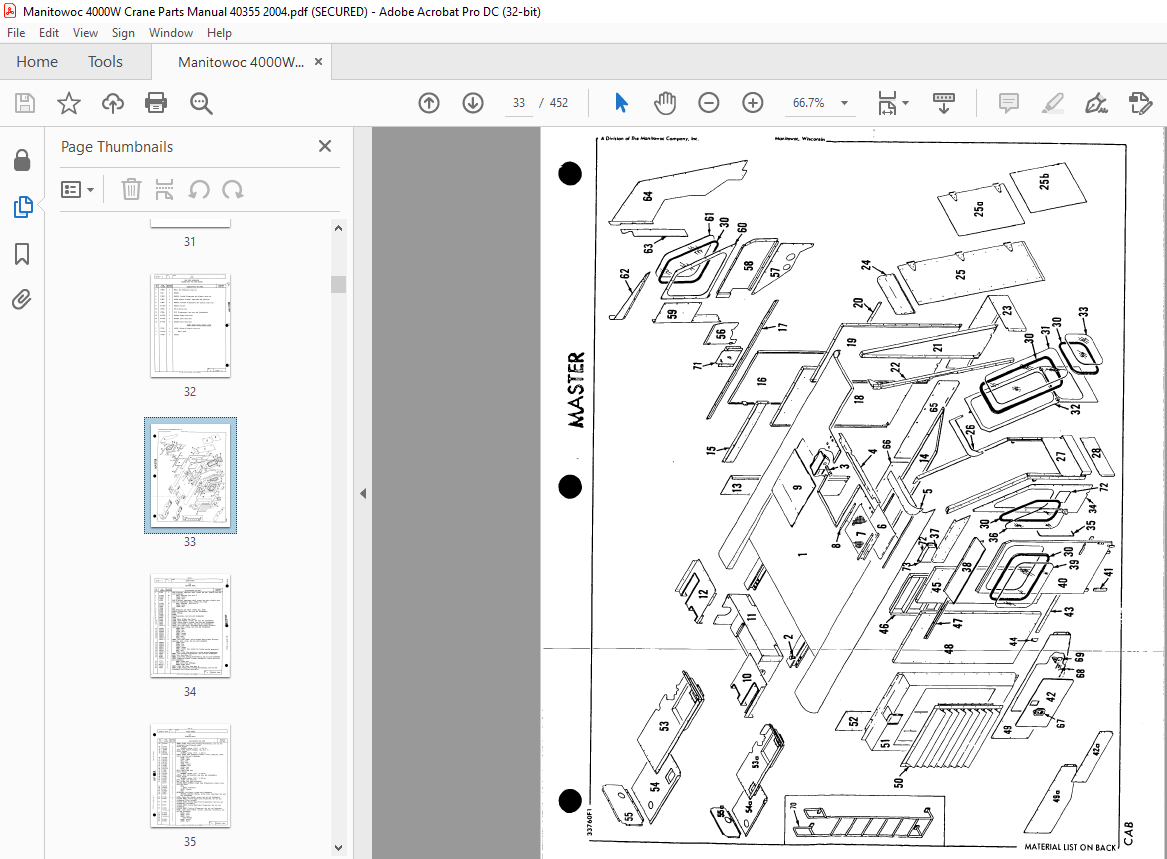Add document to favorites star icon
This screenshot has height=859, width=1167.
tap(68, 103)
